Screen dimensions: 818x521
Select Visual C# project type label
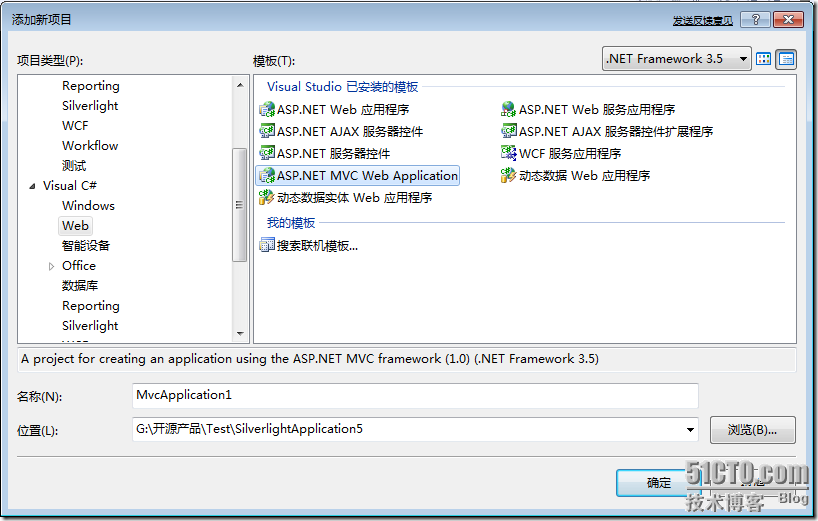point(69,186)
